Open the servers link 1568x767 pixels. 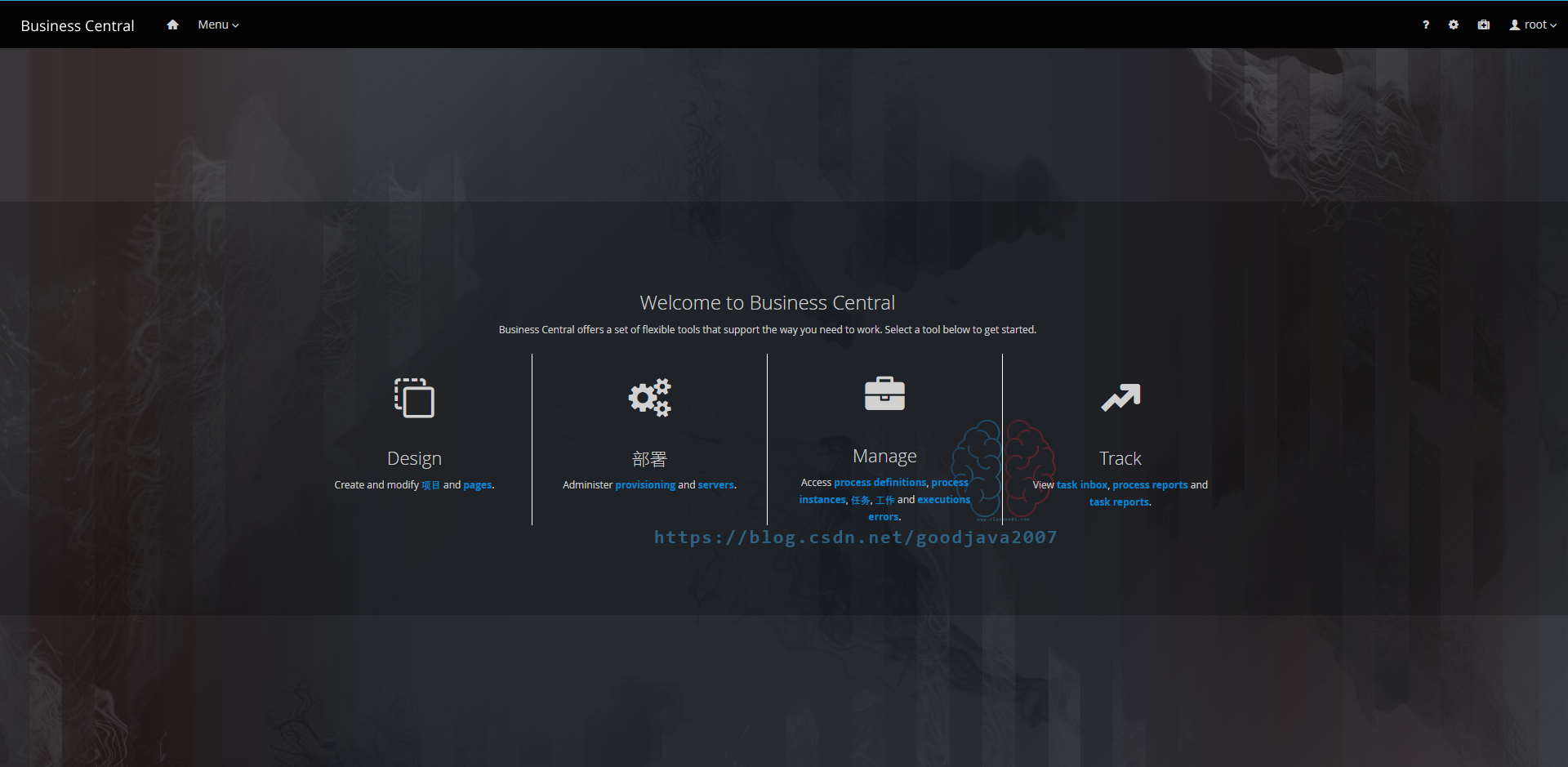pyautogui.click(x=716, y=485)
